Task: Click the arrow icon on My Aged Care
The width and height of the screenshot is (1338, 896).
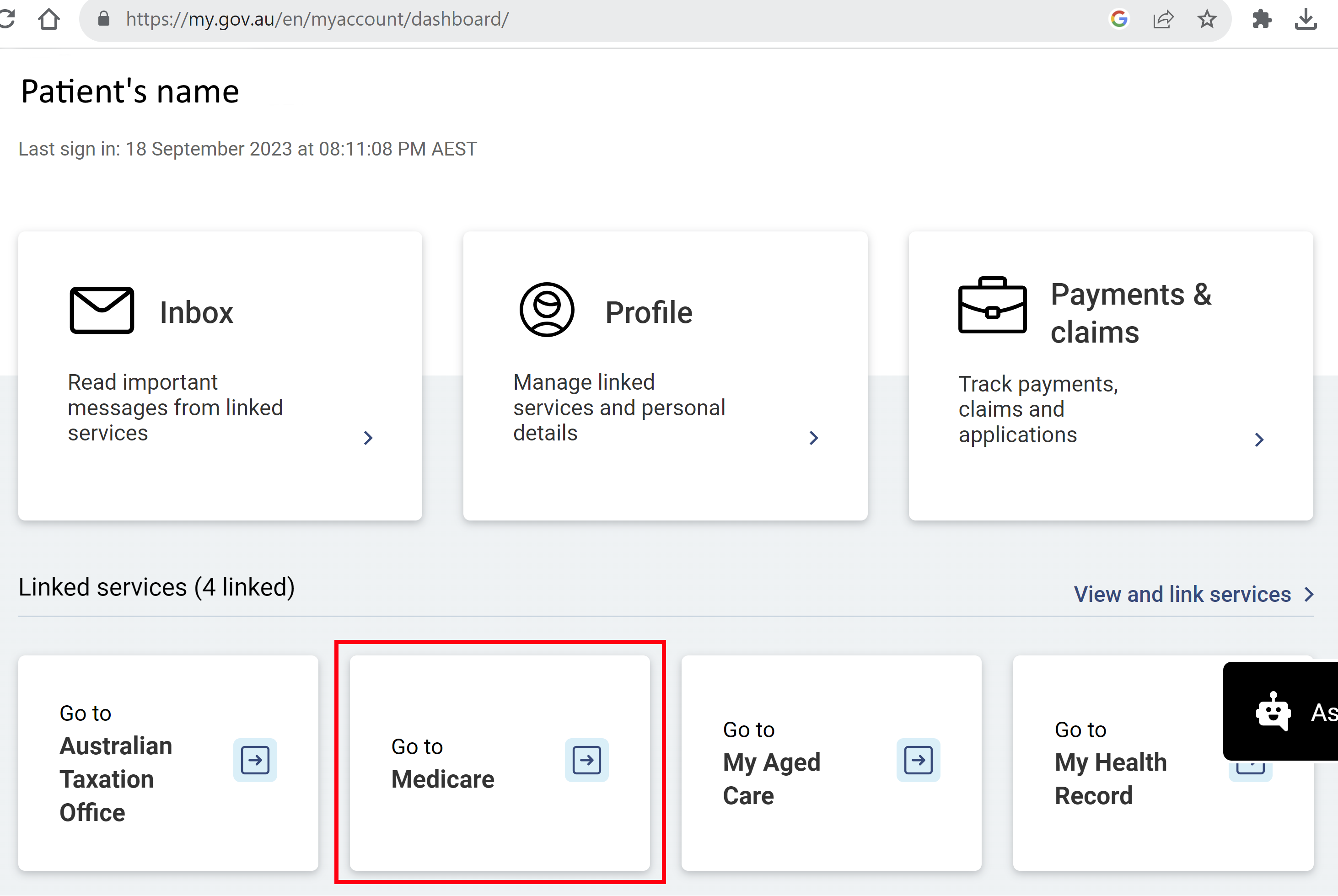Action: pos(918,760)
